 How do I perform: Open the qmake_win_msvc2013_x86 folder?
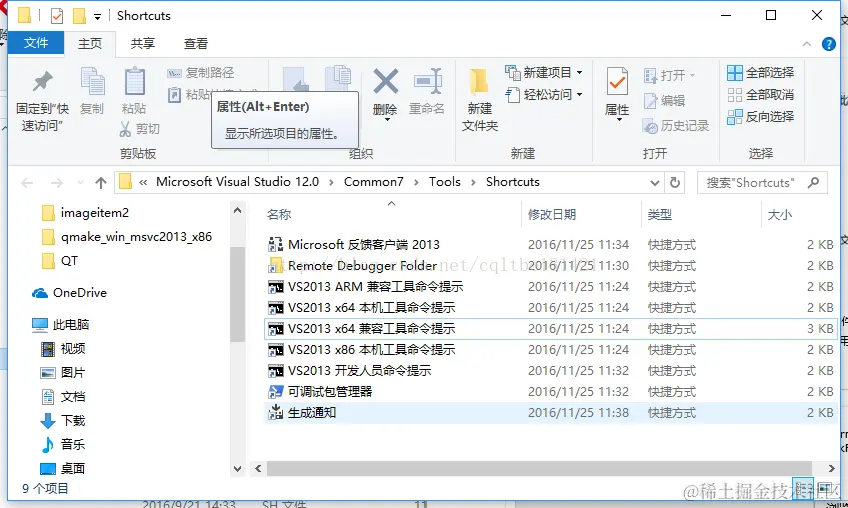pos(127,237)
